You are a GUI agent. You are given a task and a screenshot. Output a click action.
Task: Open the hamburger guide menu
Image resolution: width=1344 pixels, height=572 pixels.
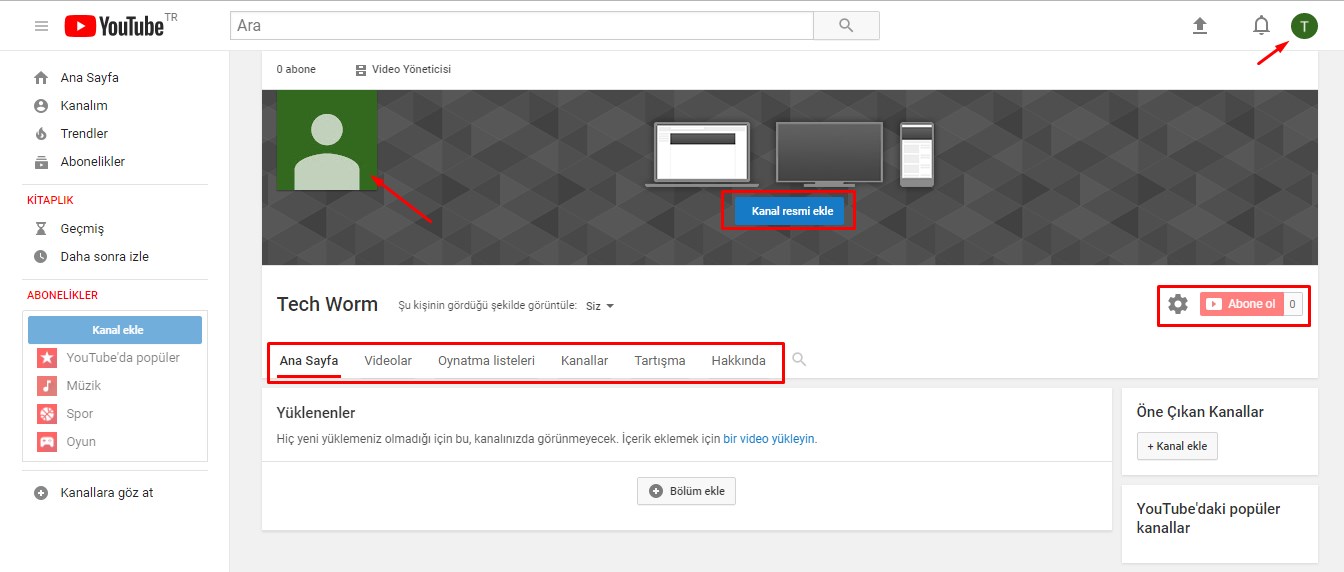pyautogui.click(x=41, y=26)
